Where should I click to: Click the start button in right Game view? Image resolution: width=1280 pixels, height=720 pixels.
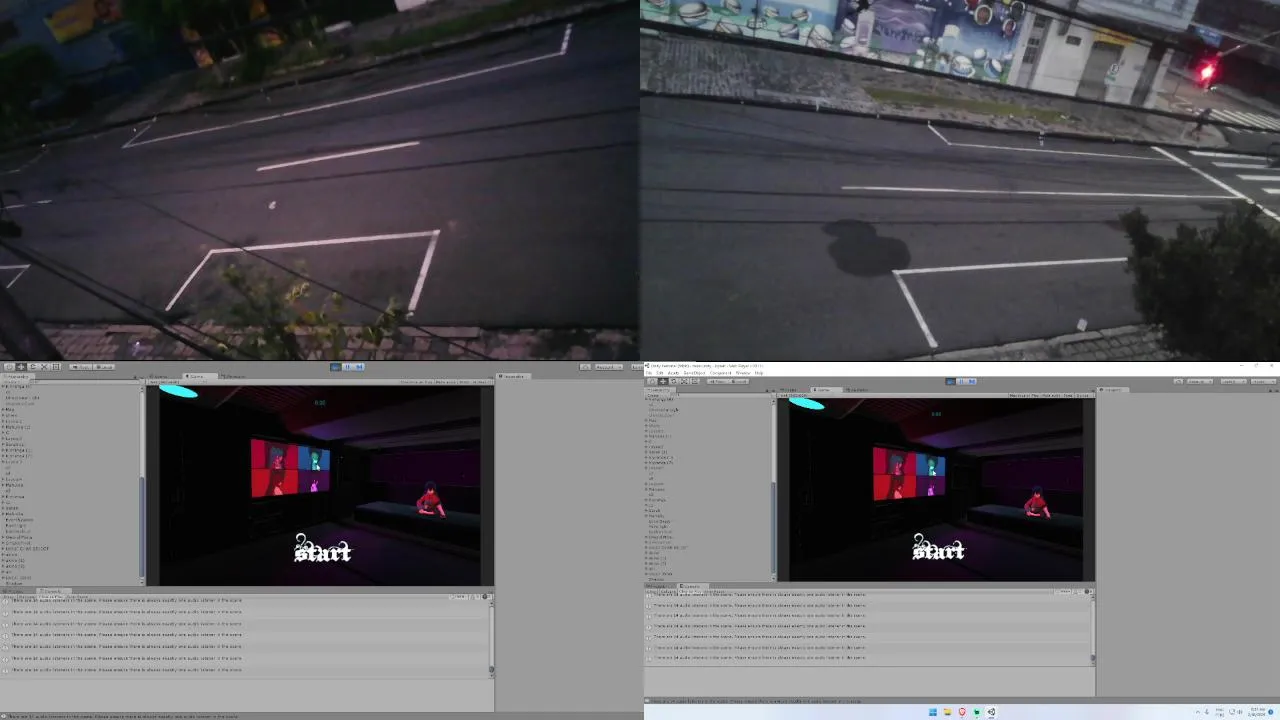tap(938, 548)
